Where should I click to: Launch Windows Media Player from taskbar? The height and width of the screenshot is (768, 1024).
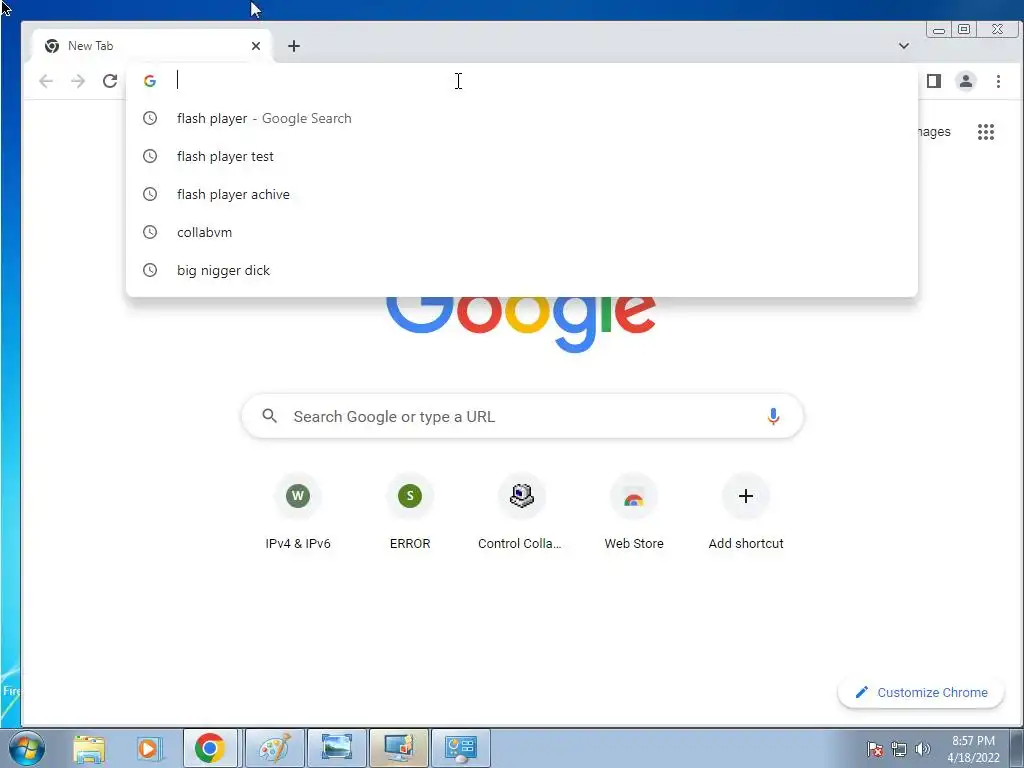(x=148, y=748)
